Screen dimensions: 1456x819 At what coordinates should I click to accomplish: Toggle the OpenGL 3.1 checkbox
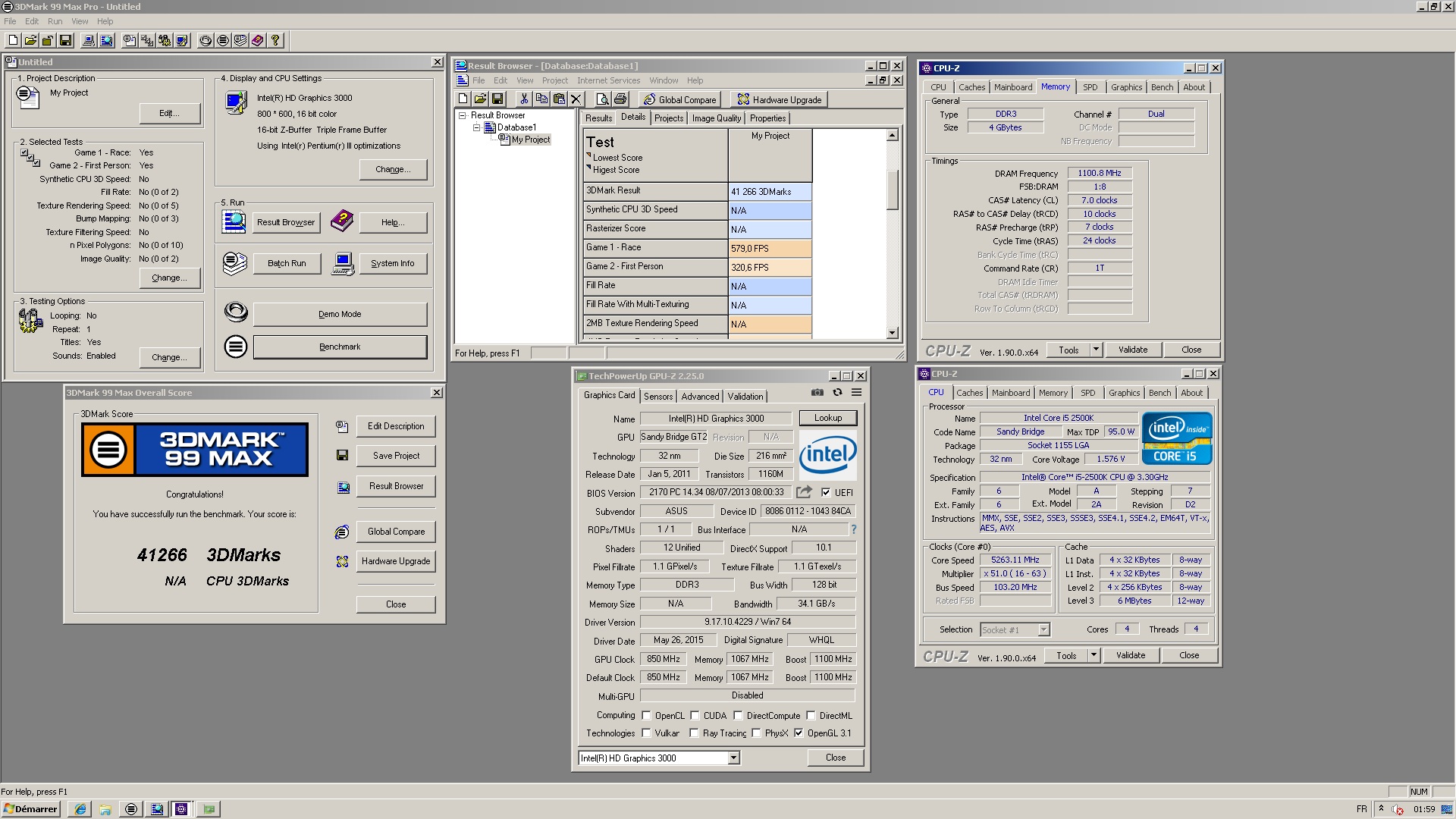[x=799, y=733]
